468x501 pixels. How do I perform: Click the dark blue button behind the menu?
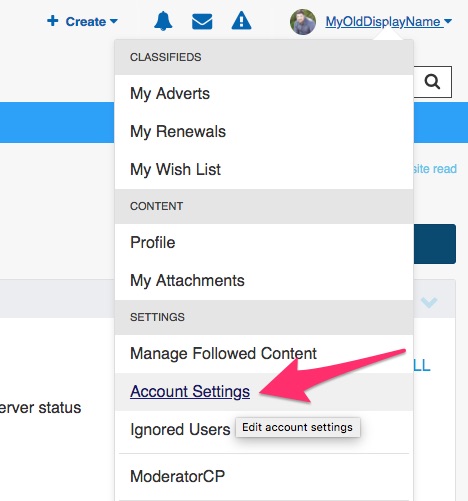(435, 244)
